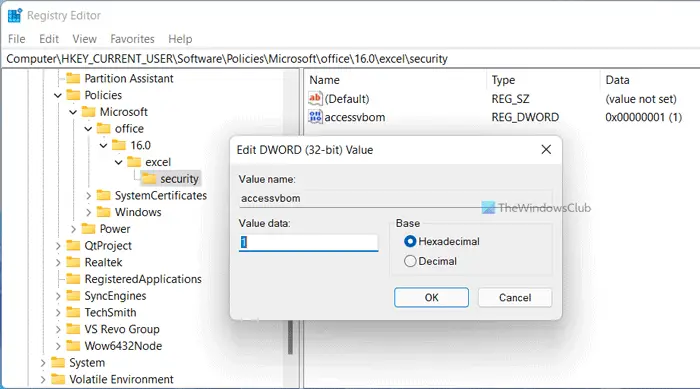
Task: Click the Realtek folder icon
Action: (x=73, y=262)
